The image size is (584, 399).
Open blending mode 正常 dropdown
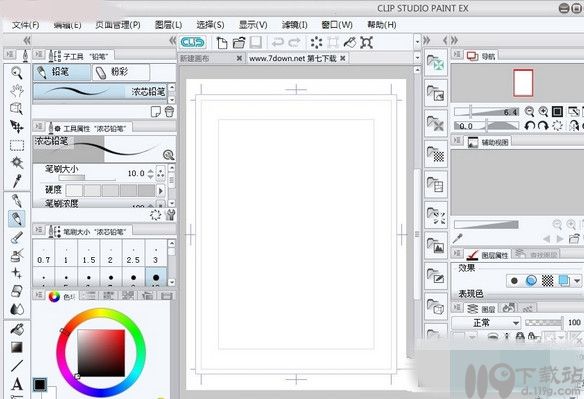(x=486, y=323)
